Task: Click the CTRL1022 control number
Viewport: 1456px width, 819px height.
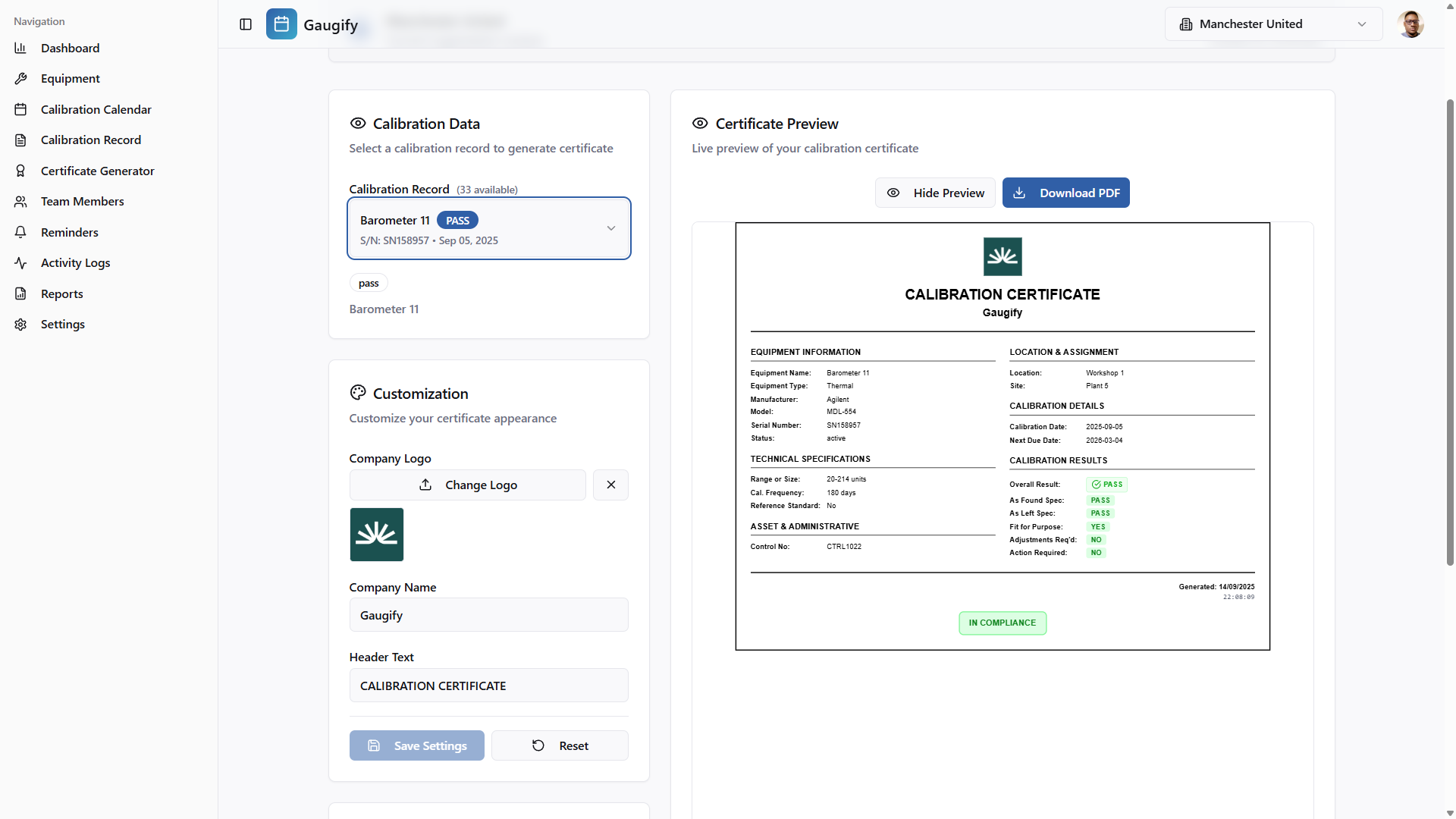Action: (844, 547)
